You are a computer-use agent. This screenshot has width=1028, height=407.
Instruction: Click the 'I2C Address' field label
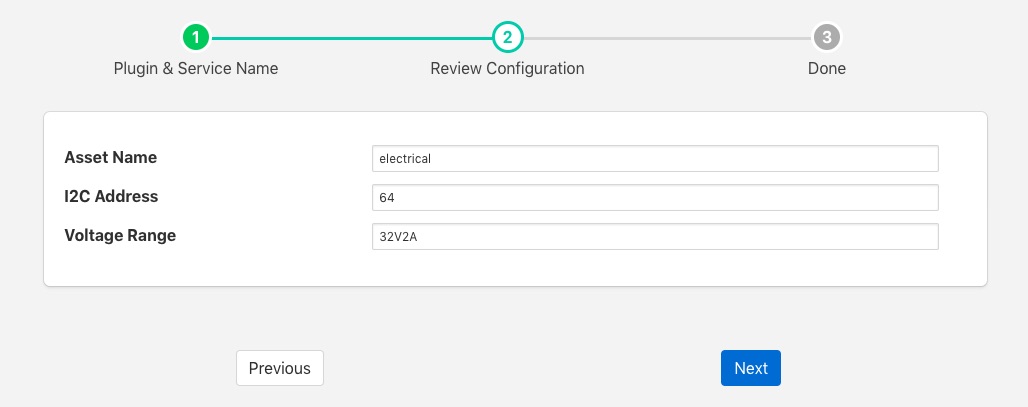click(111, 196)
